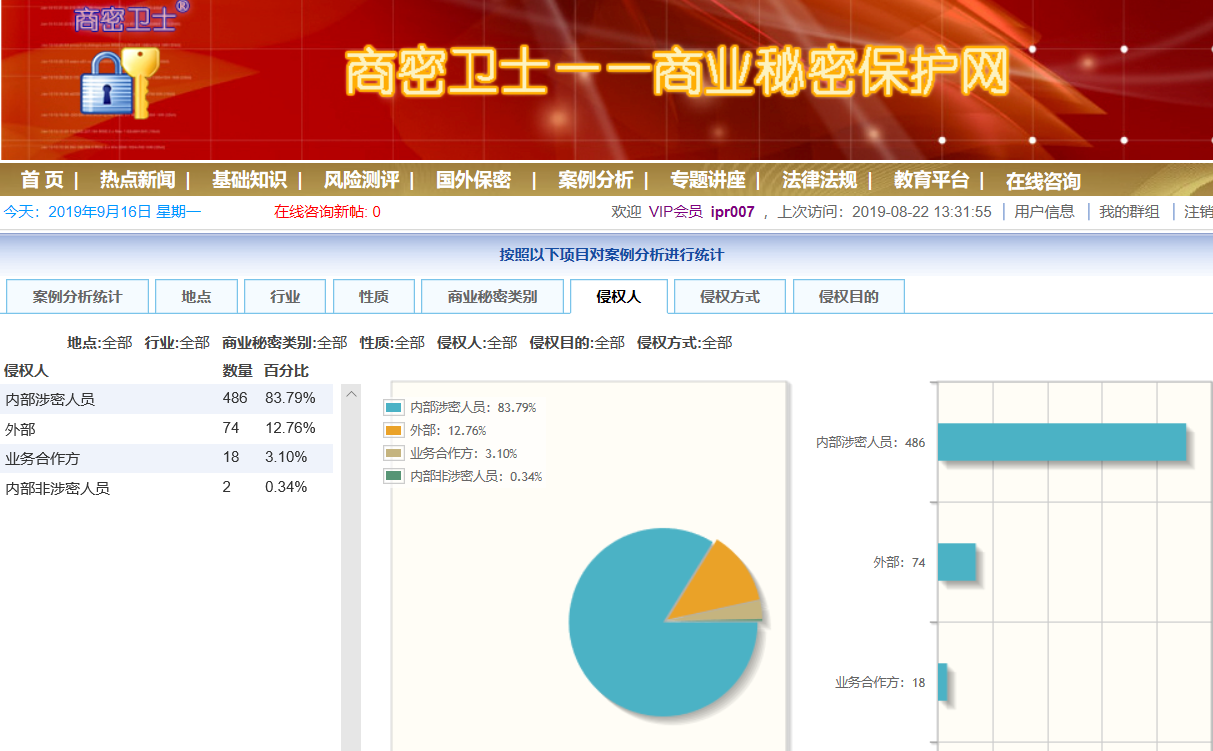The height and width of the screenshot is (751, 1213).
Task: Open 基础知识 menu item
Action: click(249, 180)
